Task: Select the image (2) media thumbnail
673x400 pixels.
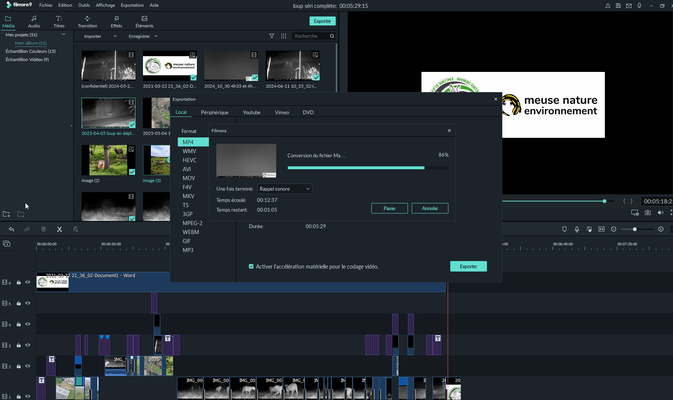Action: tap(108, 160)
